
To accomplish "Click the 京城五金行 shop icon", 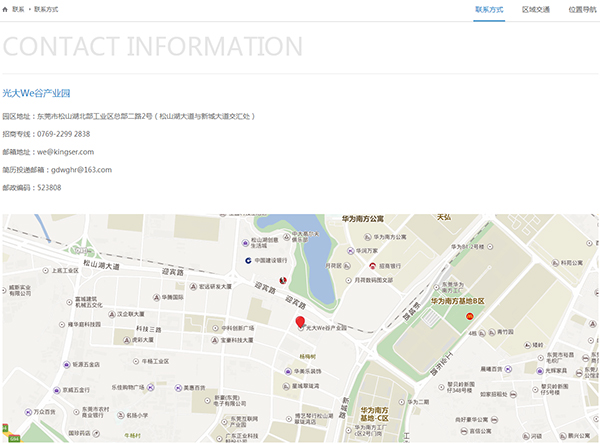I will [57, 390].
